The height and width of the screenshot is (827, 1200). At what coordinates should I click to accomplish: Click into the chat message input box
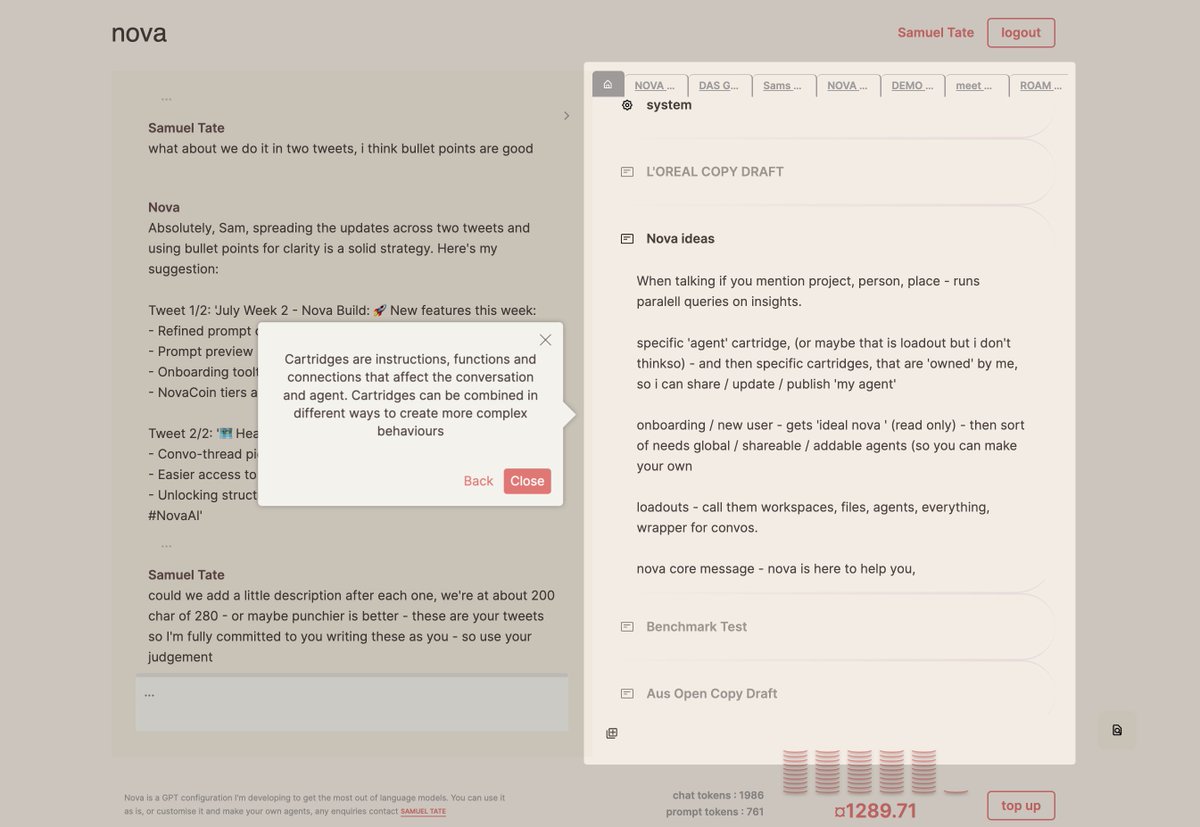[352, 704]
